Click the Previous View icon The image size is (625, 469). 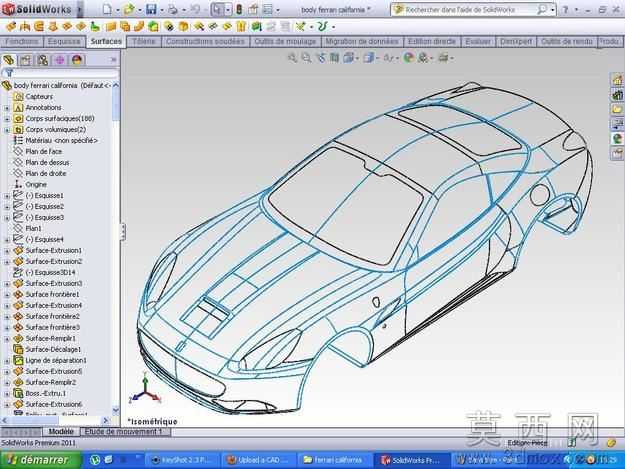click(x=321, y=58)
